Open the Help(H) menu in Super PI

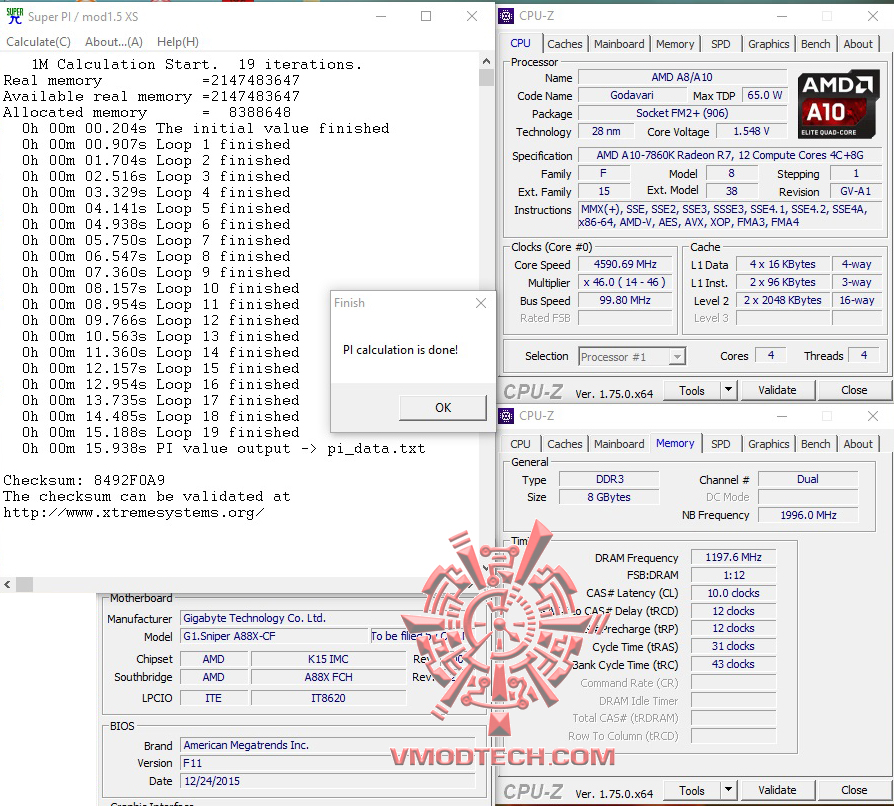178,42
